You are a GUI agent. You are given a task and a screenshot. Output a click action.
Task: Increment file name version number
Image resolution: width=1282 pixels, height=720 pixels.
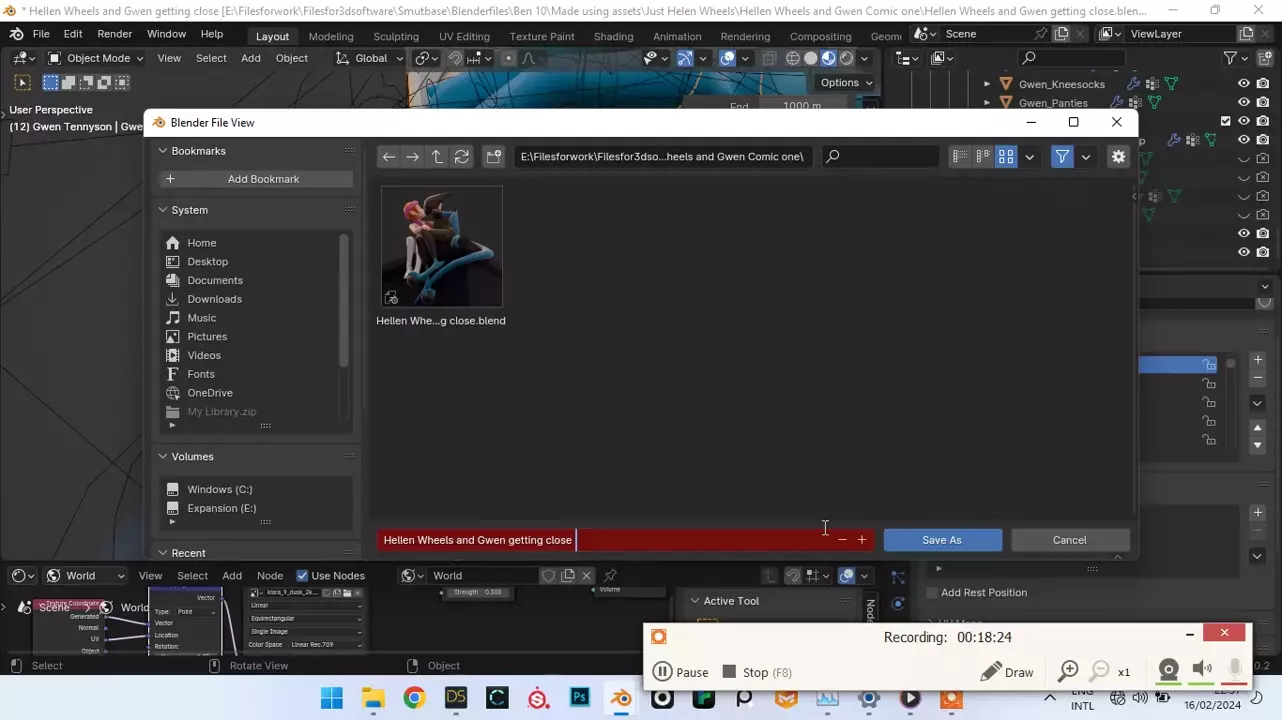click(862, 540)
